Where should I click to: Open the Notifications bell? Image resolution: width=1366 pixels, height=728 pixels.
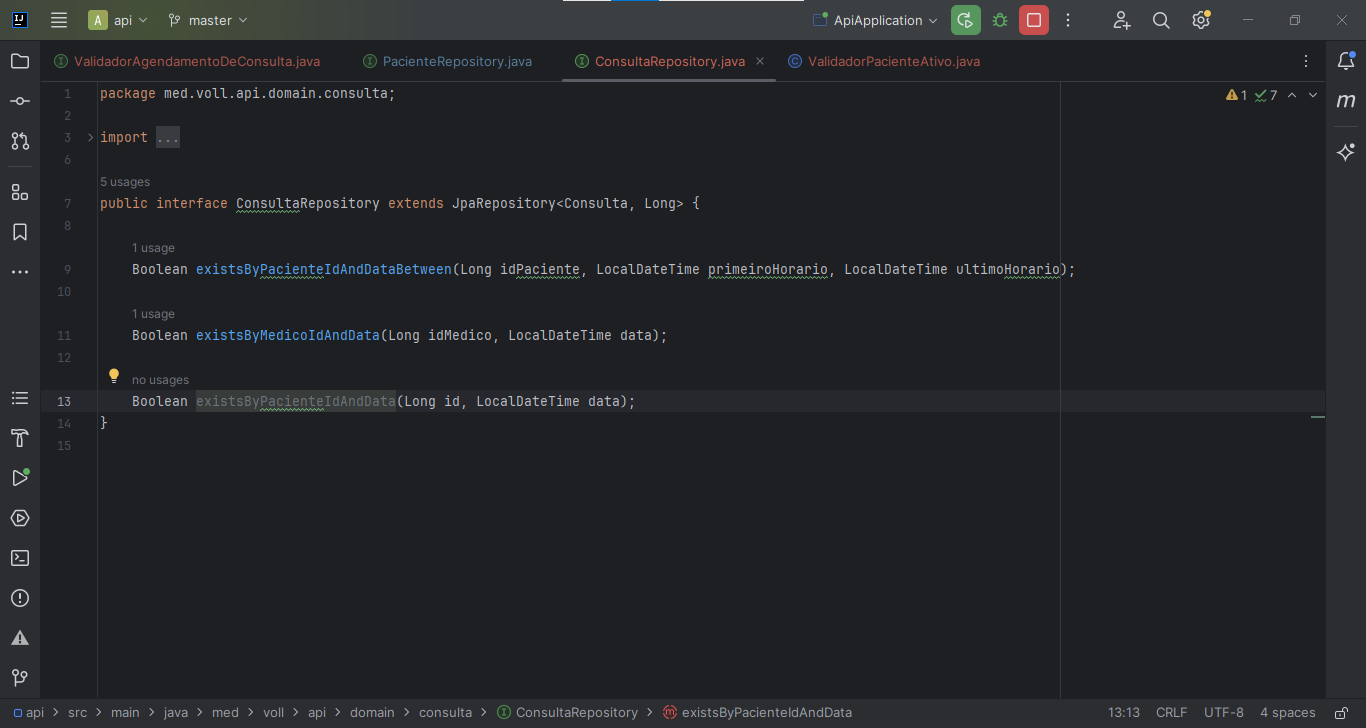pos(1346,61)
